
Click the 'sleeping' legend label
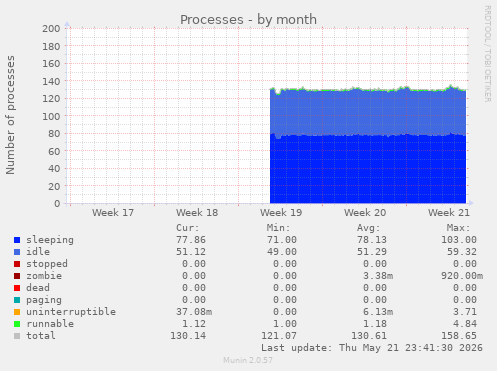click(50, 240)
